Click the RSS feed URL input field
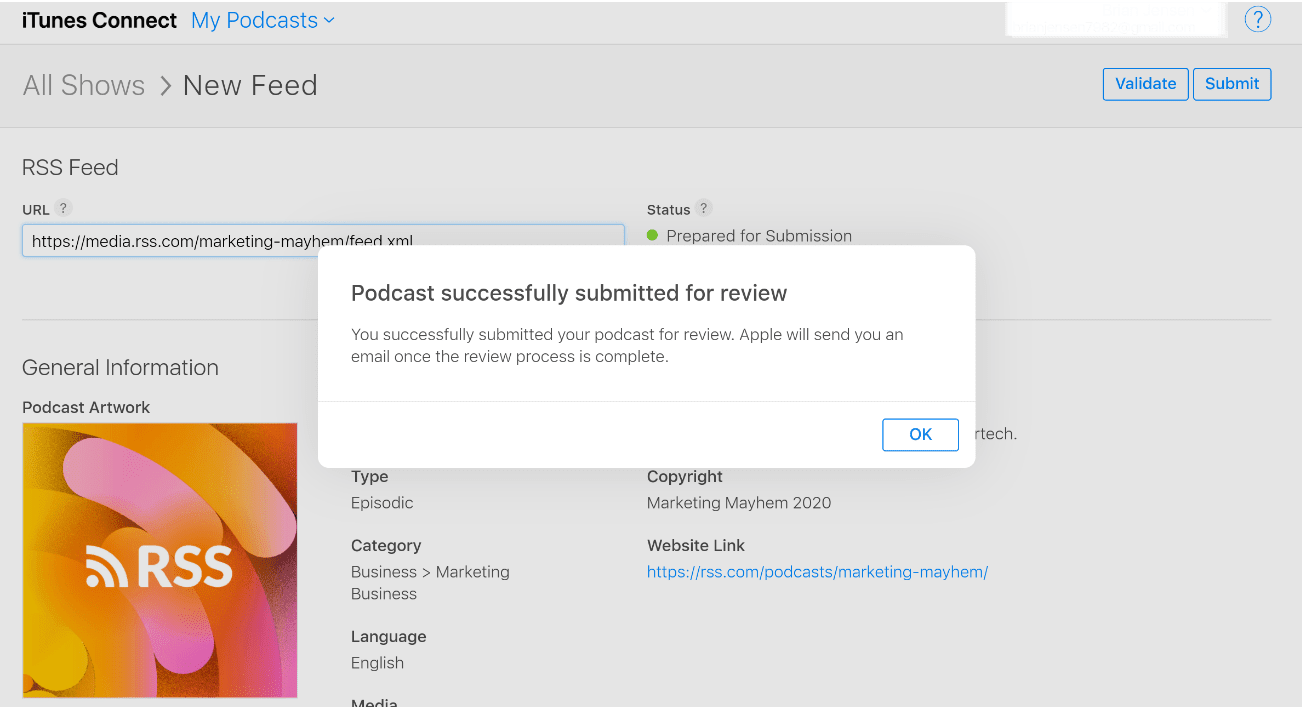This screenshot has height=707, width=1303. click(x=323, y=240)
